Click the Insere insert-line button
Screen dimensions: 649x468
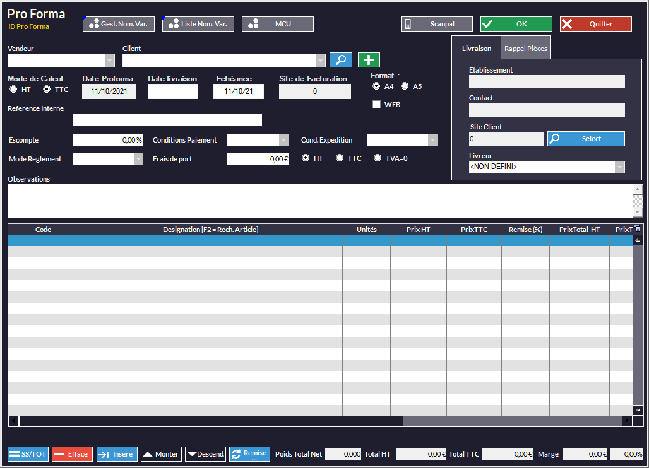point(116,454)
